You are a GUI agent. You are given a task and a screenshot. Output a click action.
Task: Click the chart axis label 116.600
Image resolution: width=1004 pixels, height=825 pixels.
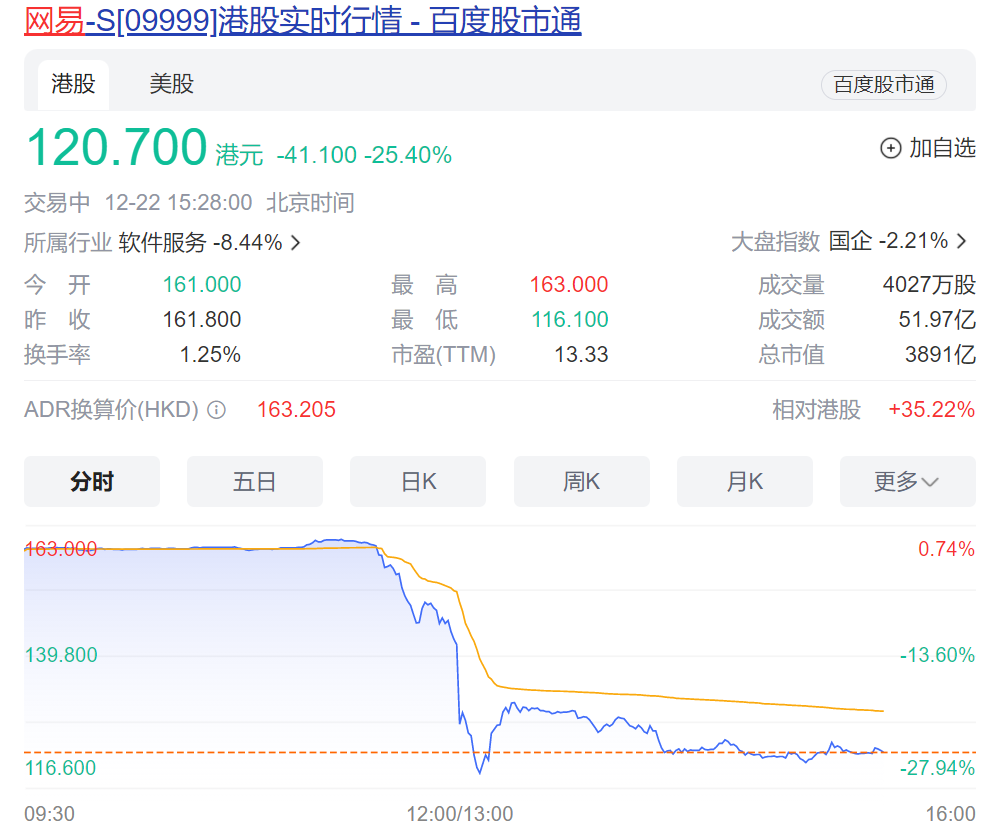(60, 767)
